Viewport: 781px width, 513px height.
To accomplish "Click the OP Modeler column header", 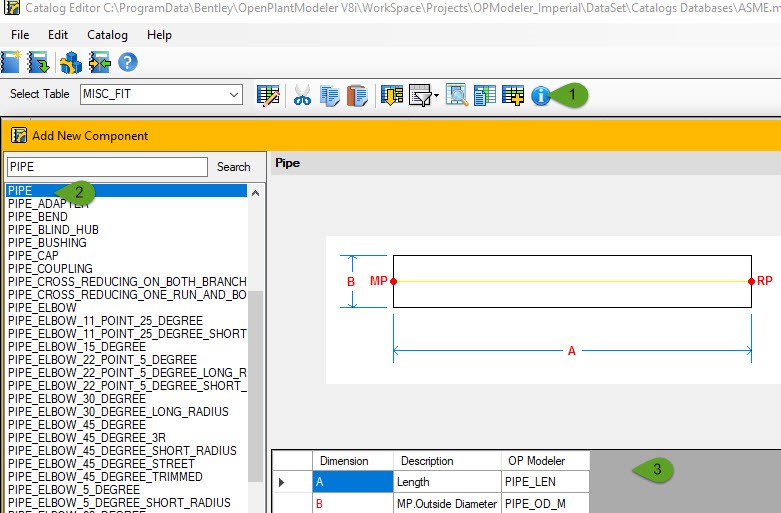I will [x=545, y=461].
